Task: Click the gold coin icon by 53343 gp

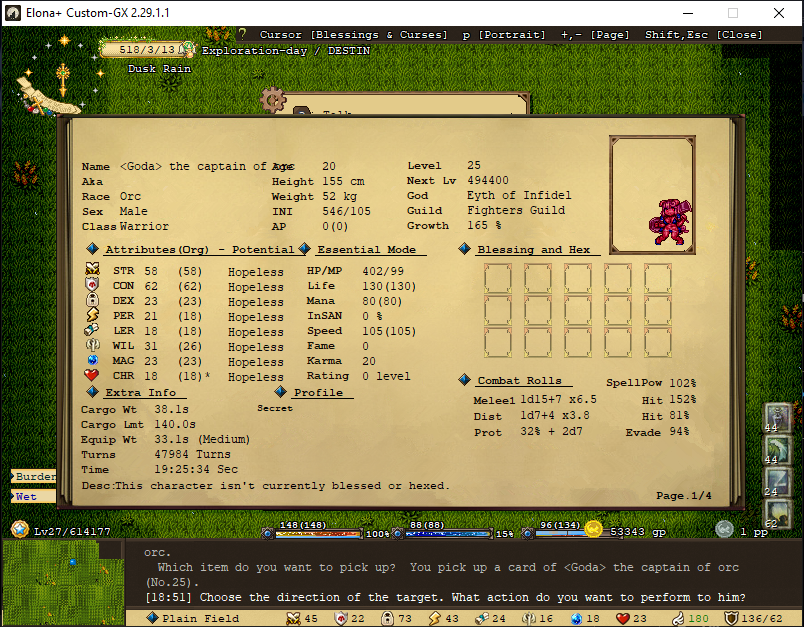Action: pos(594,529)
